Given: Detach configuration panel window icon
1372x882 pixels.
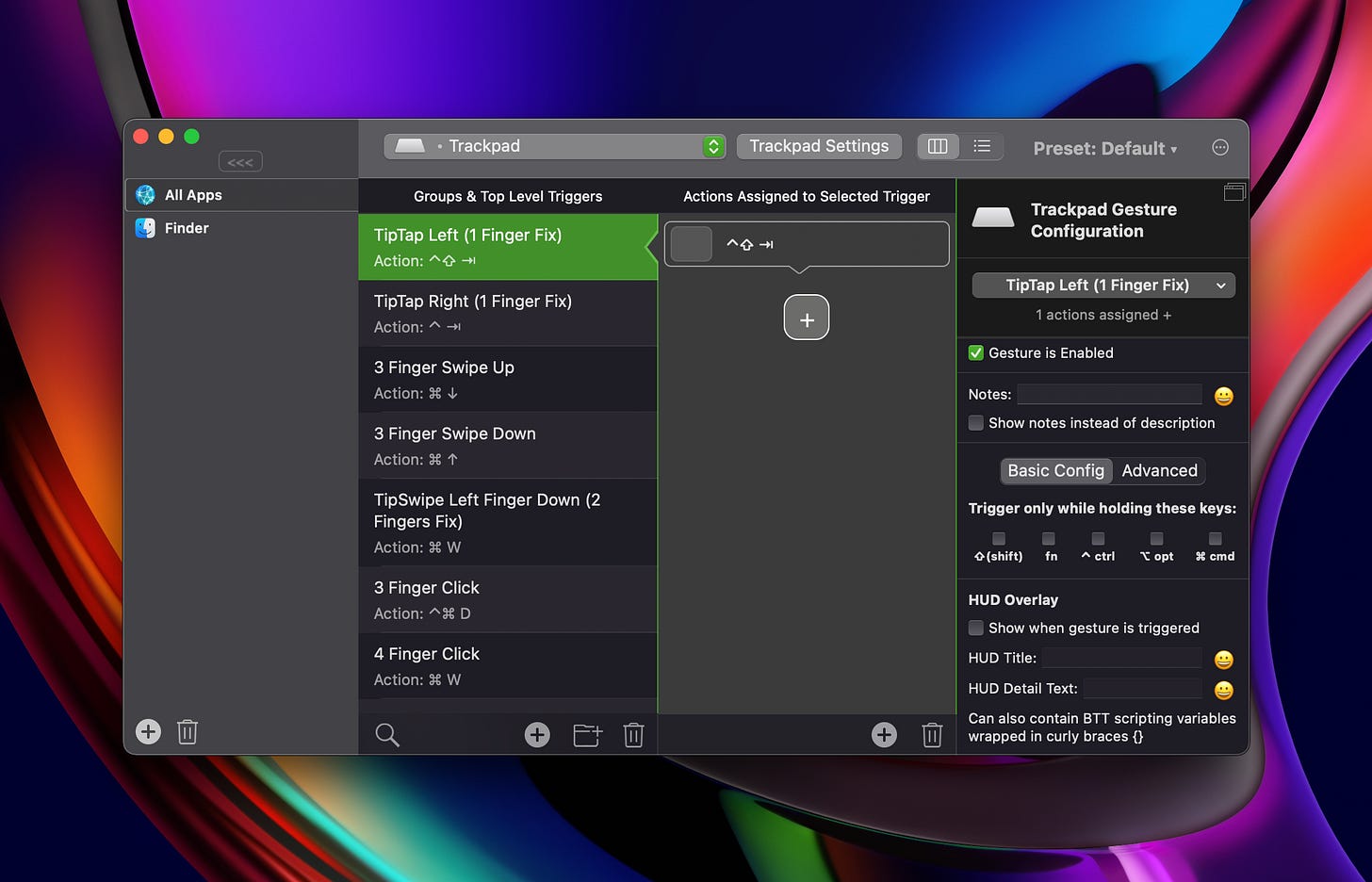Looking at the screenshot, I should point(1234,192).
